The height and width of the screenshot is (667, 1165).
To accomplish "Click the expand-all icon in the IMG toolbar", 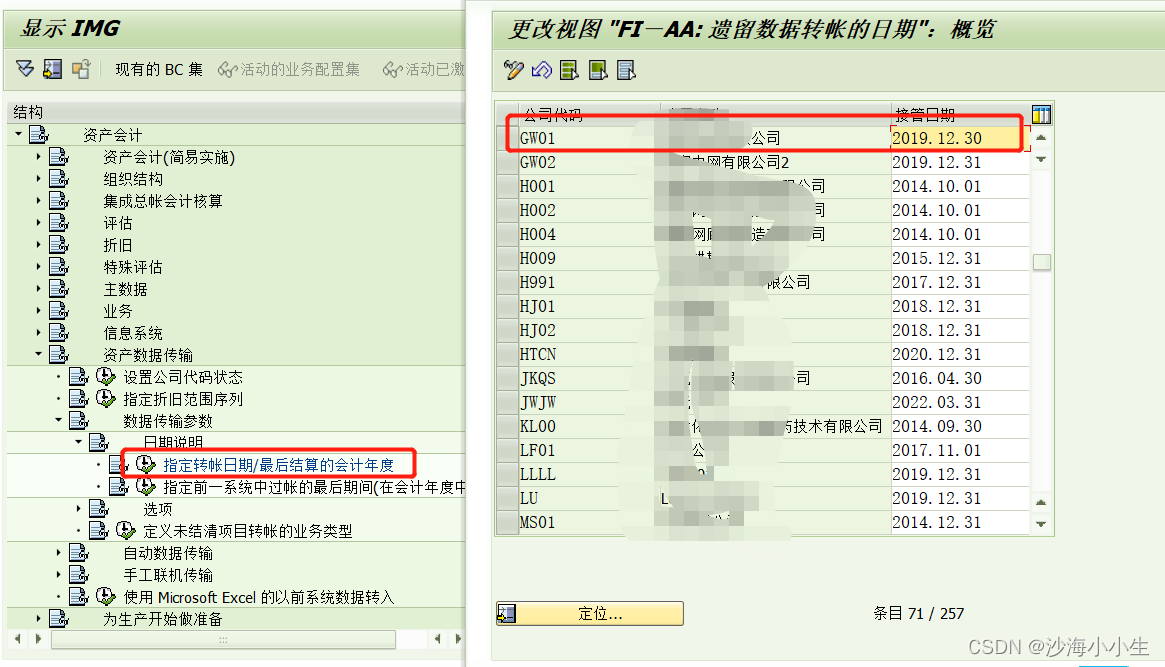I will coord(25,69).
